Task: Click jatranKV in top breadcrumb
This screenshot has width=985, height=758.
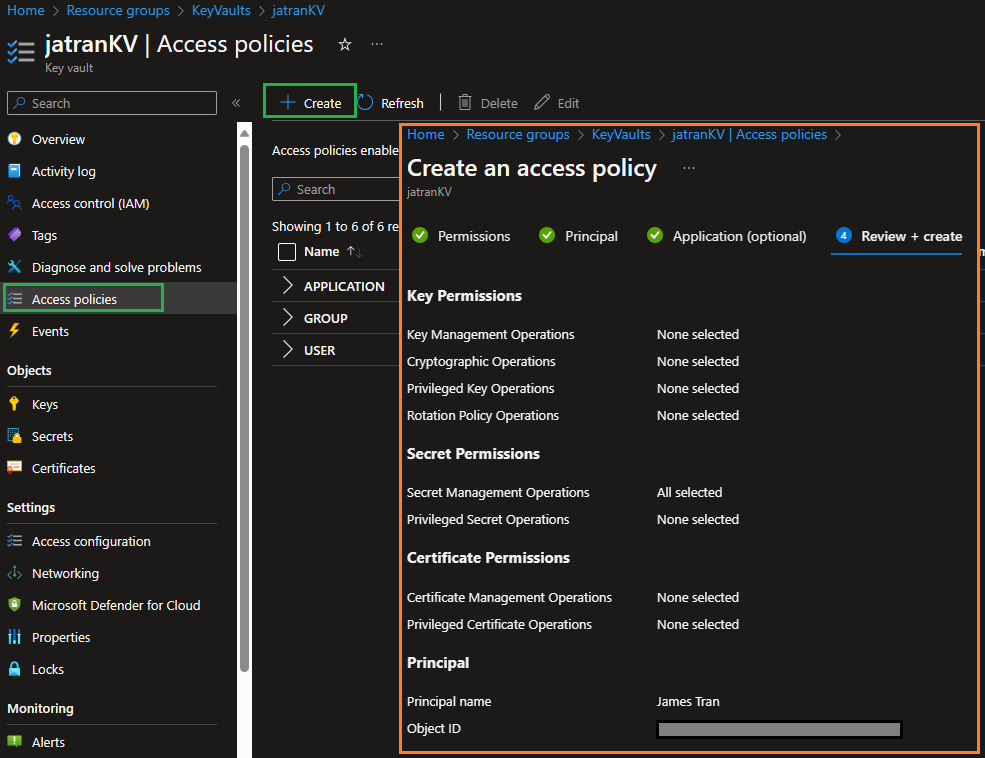Action: tap(298, 11)
